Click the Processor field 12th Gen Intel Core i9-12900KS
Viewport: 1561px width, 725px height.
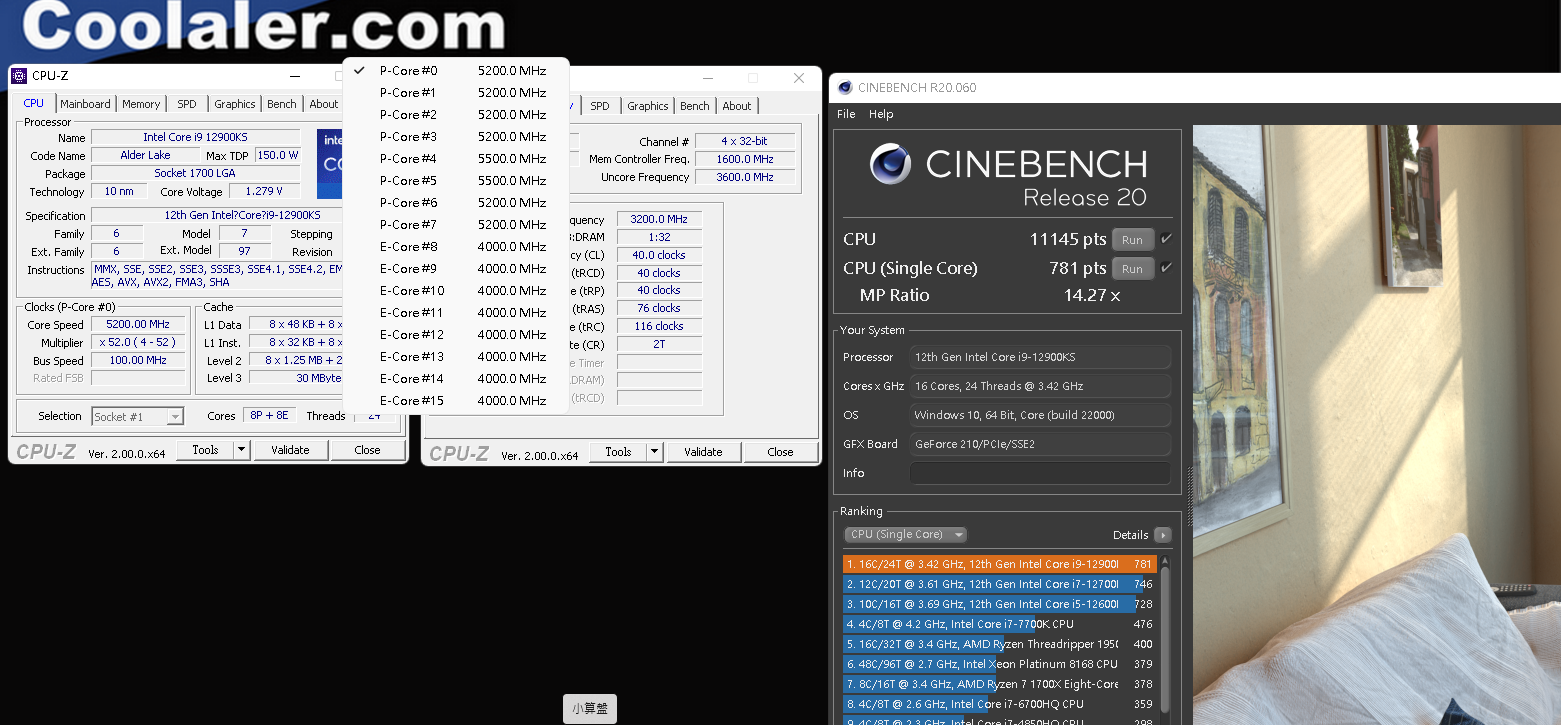point(1040,357)
